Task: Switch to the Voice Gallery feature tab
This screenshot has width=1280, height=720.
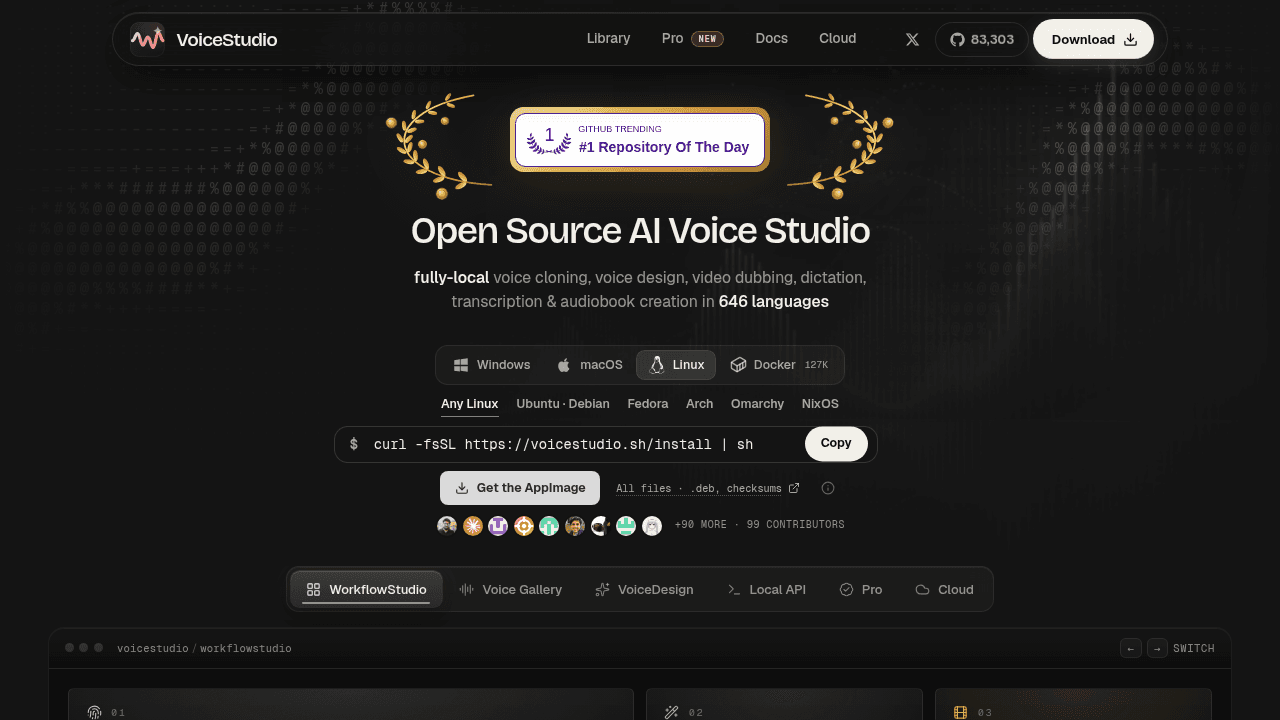Action: [x=511, y=589]
